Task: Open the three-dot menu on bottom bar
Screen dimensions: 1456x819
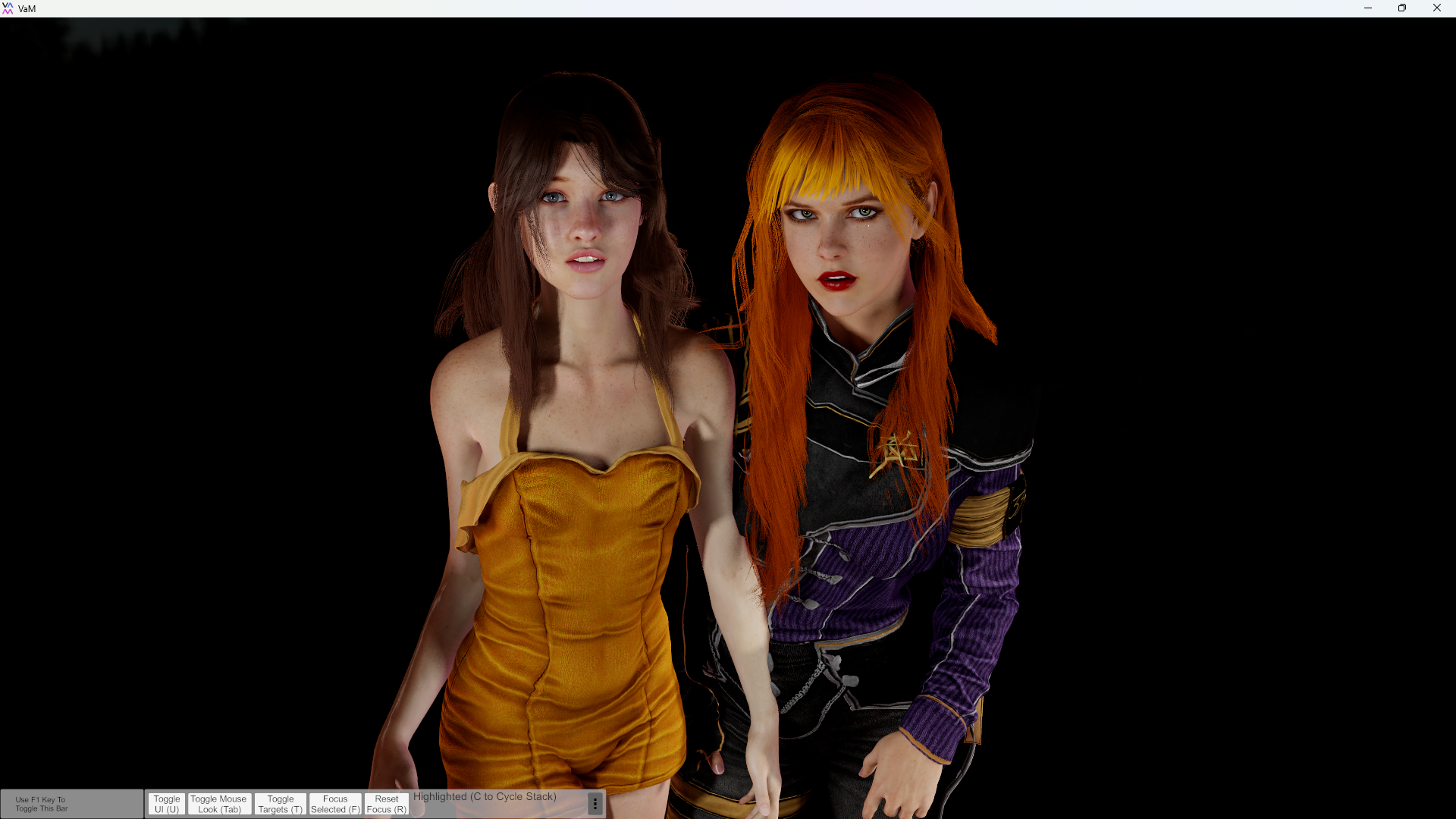Action: [595, 804]
